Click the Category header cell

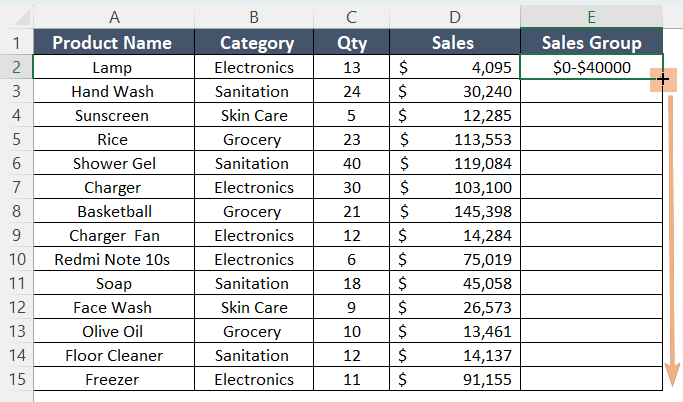coord(254,43)
